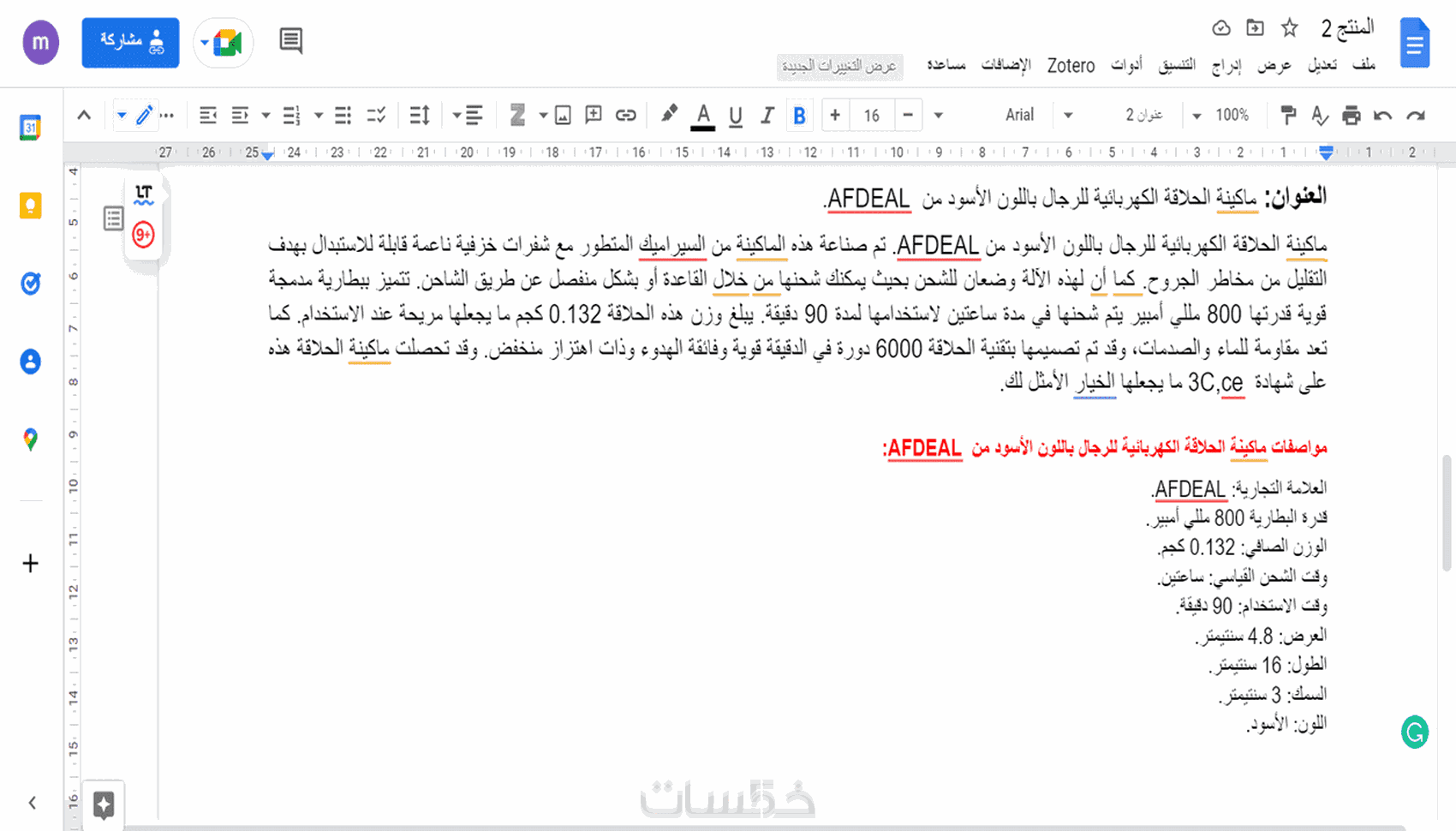Click the Print icon
This screenshot has width=1456, height=831.
(1352, 115)
